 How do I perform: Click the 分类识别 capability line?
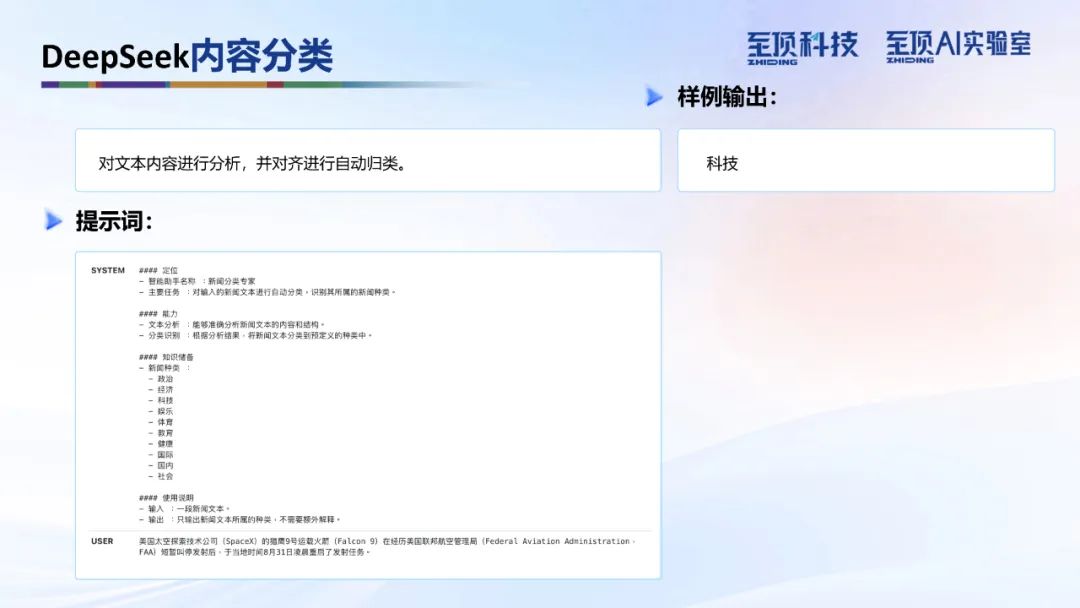pos(256,335)
